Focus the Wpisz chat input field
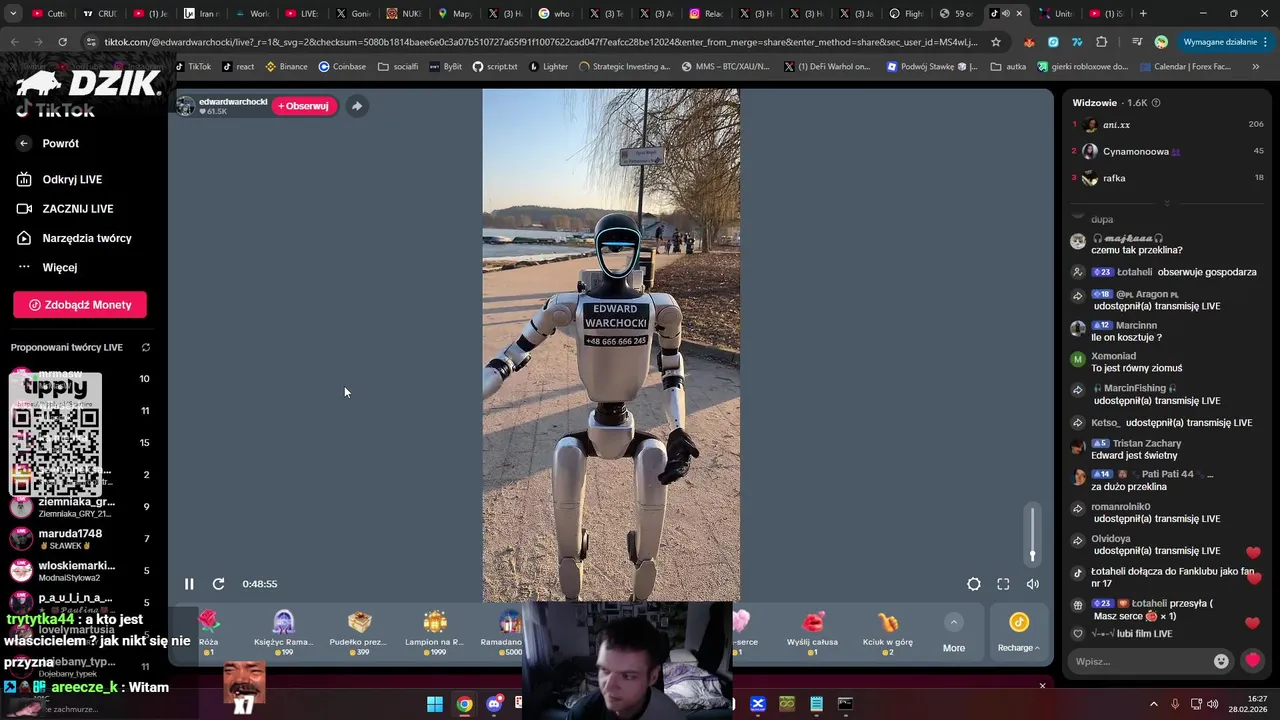The image size is (1280, 720). 1139,661
